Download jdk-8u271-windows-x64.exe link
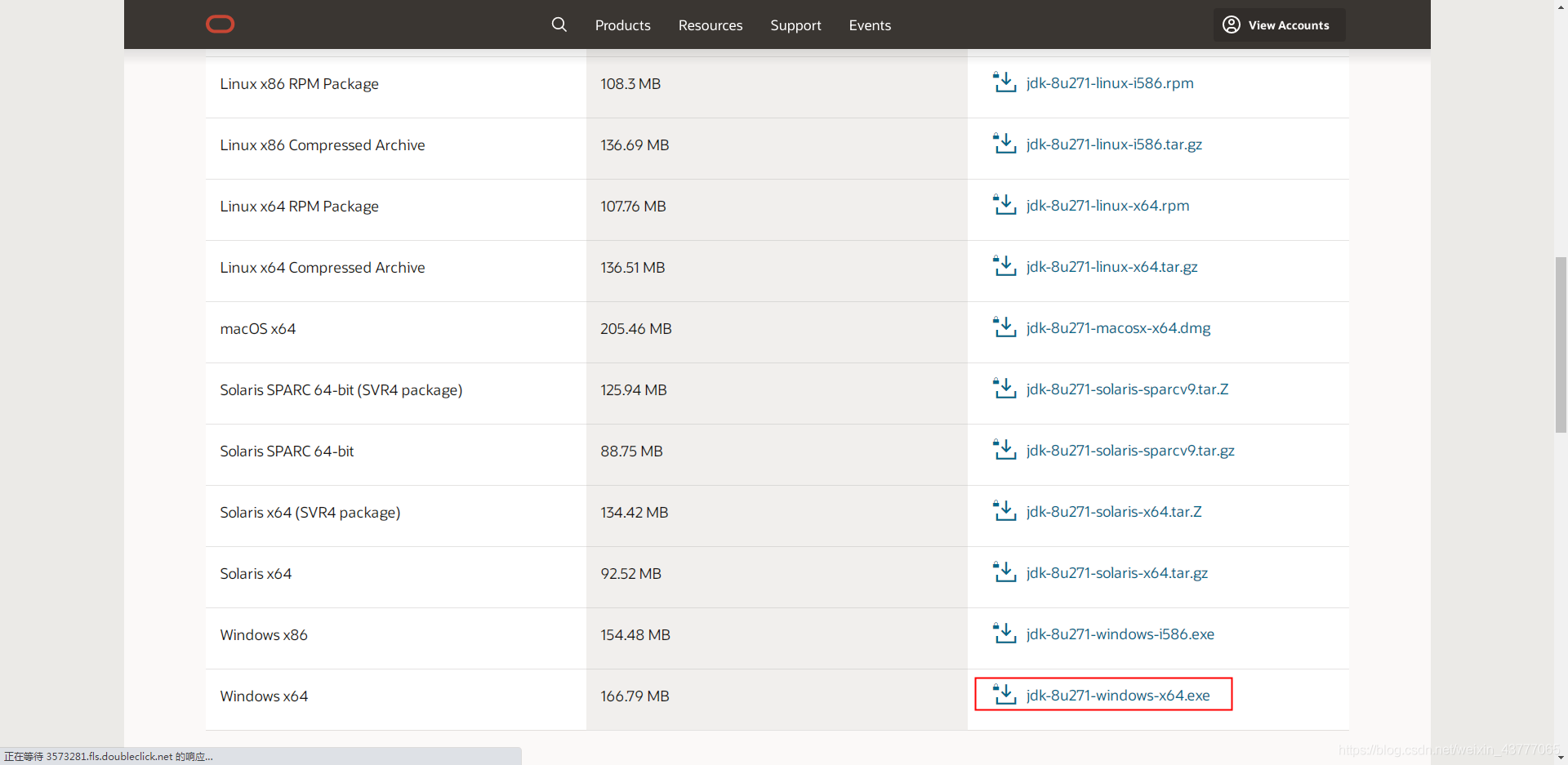The width and height of the screenshot is (1568, 765). click(1118, 696)
